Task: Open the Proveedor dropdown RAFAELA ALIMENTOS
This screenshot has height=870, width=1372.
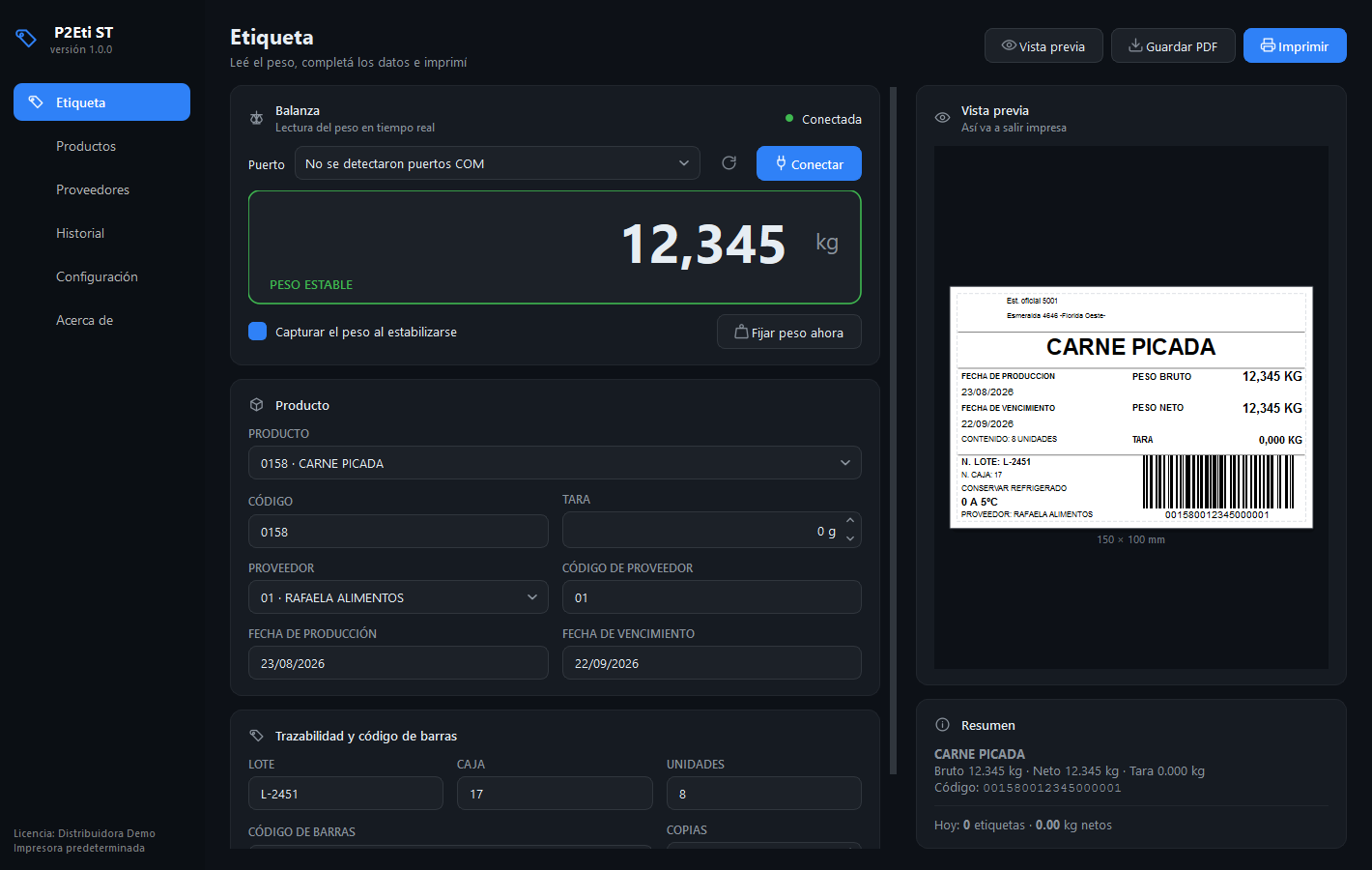Action: click(398, 597)
